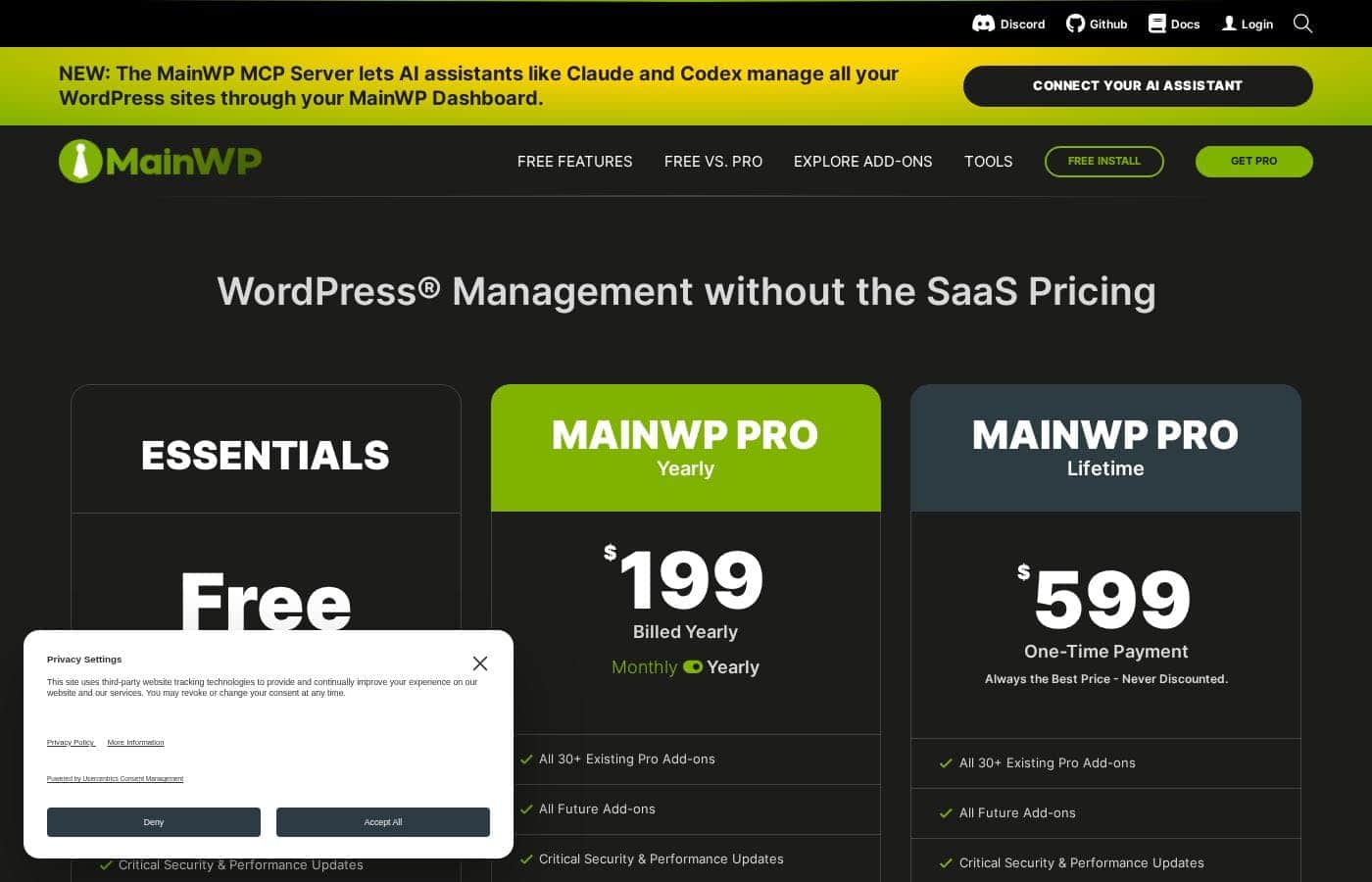Image resolution: width=1372 pixels, height=882 pixels.
Task: Open Explore Add-ons menu
Action: click(863, 162)
